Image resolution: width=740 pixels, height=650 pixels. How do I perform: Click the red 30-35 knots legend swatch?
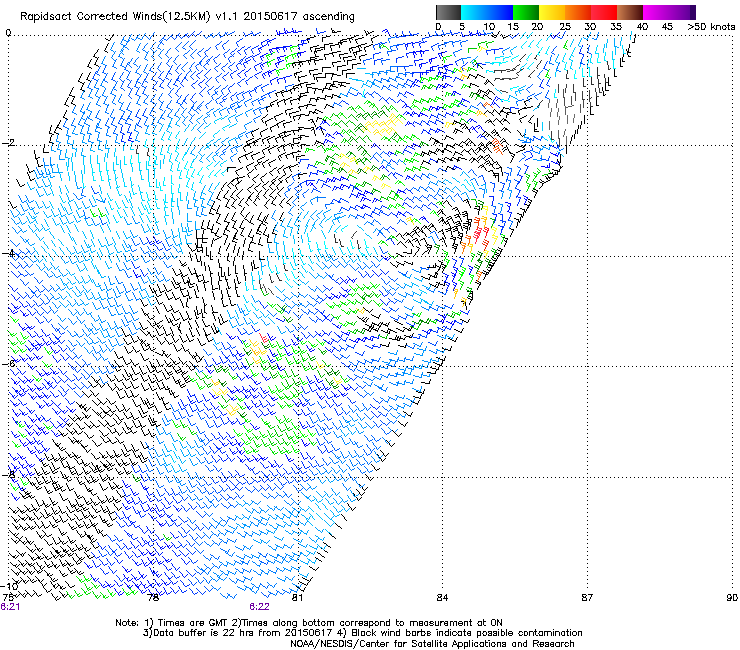pyautogui.click(x=604, y=12)
